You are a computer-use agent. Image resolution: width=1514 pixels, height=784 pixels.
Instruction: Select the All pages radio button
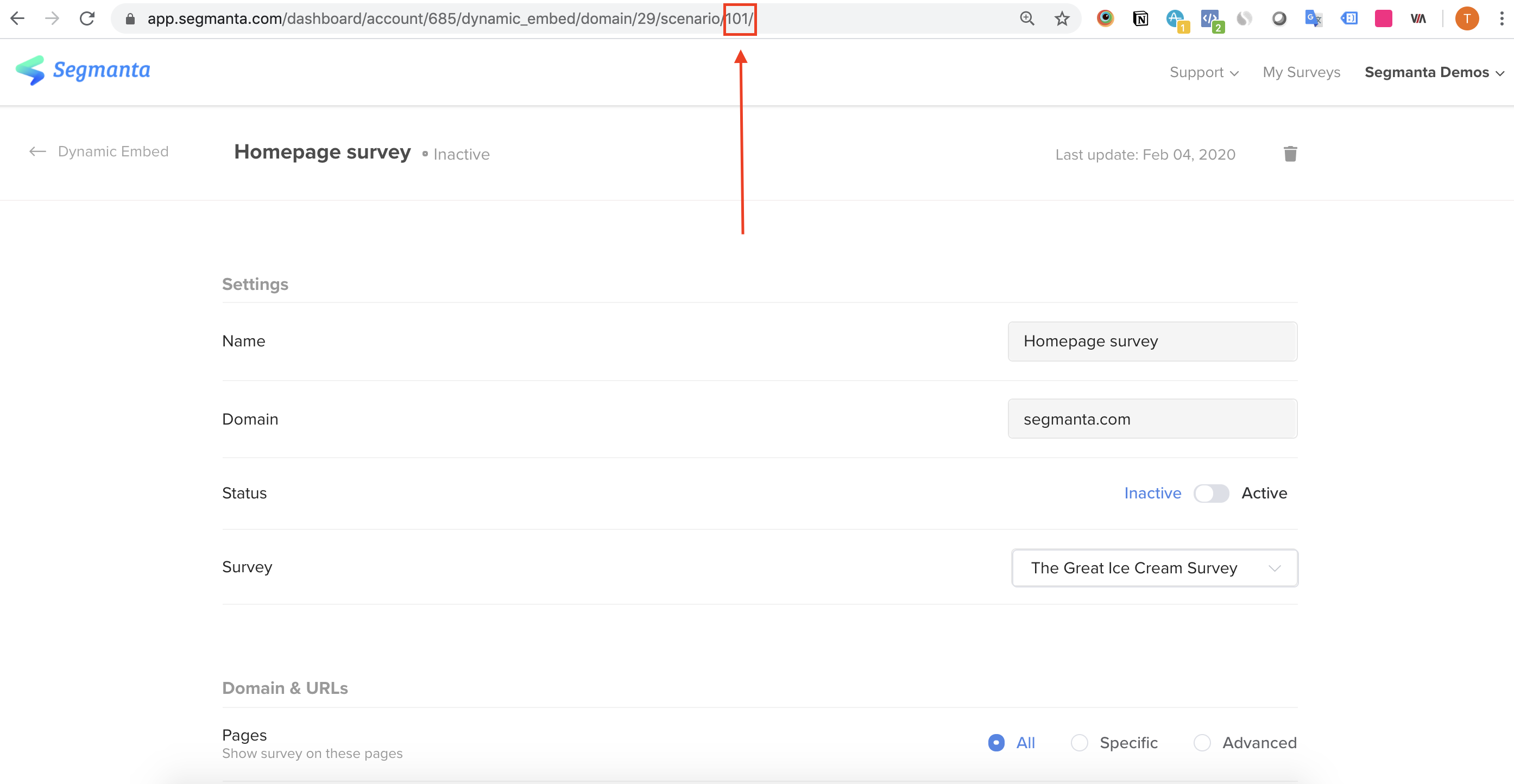tap(996, 743)
